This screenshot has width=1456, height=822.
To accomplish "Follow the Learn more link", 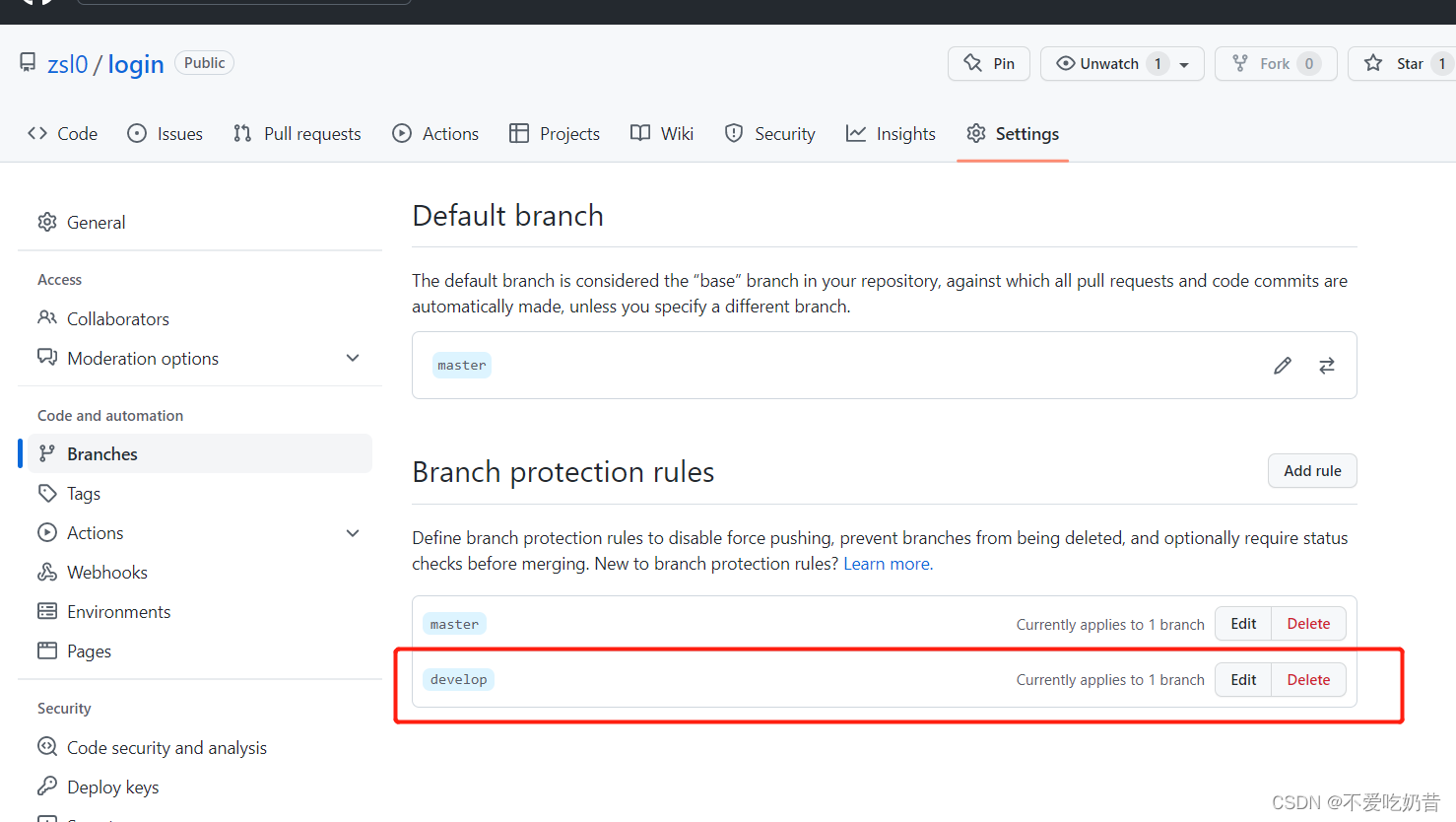I will click(x=888, y=564).
